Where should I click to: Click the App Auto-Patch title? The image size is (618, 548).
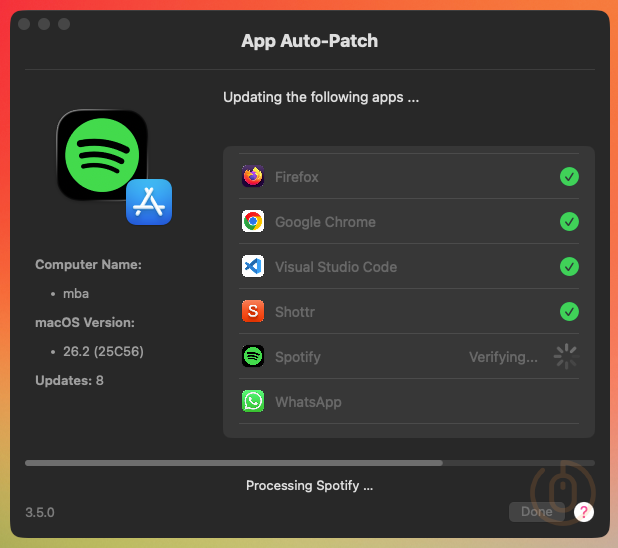point(309,41)
